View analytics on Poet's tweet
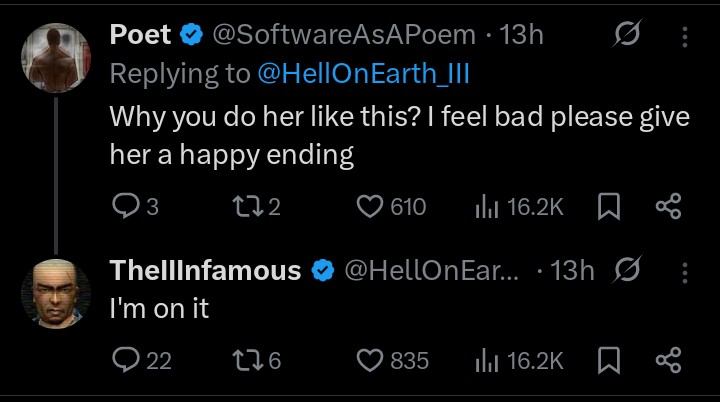720x402 pixels. (486, 207)
